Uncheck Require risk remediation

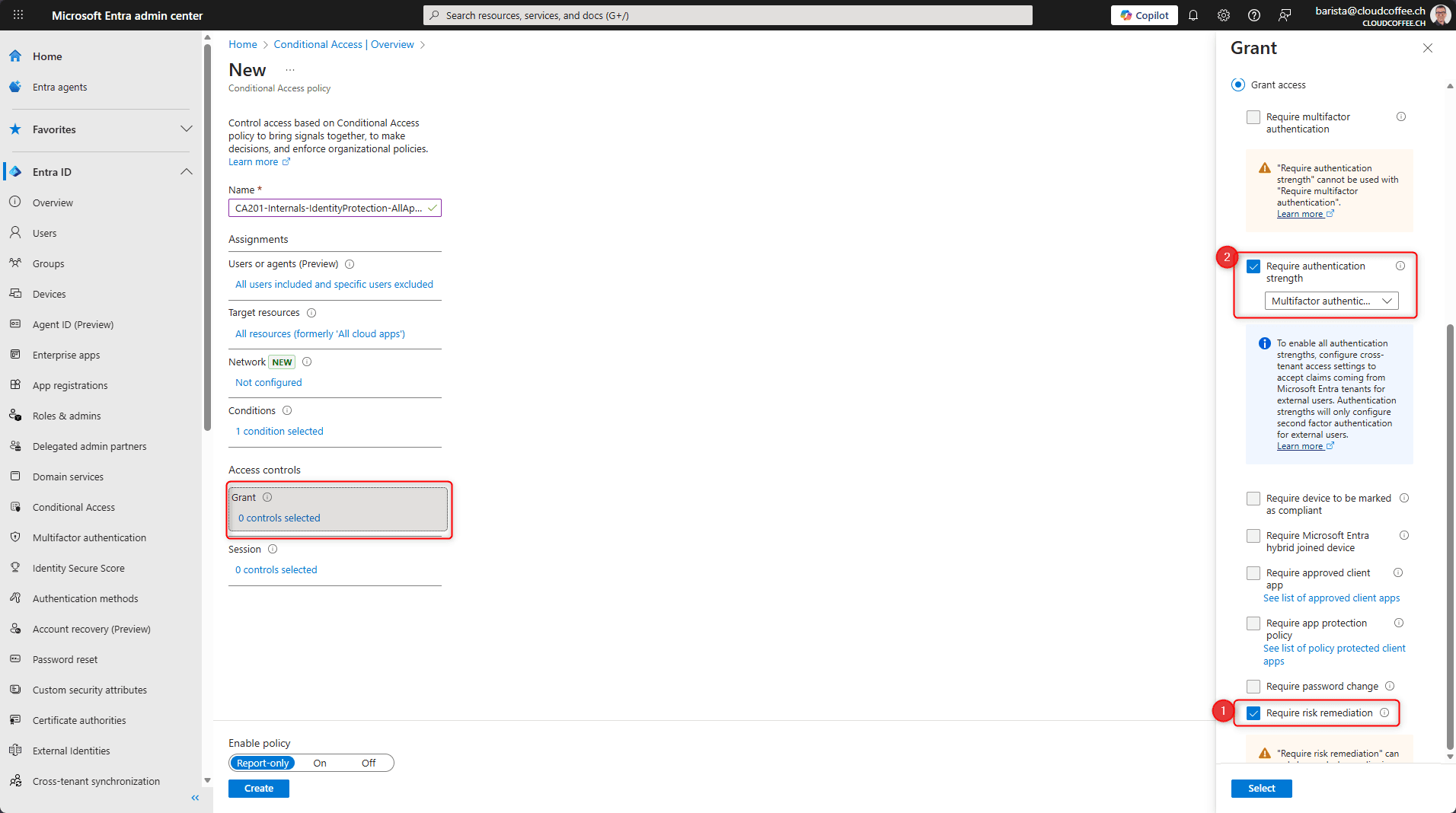(x=1253, y=713)
